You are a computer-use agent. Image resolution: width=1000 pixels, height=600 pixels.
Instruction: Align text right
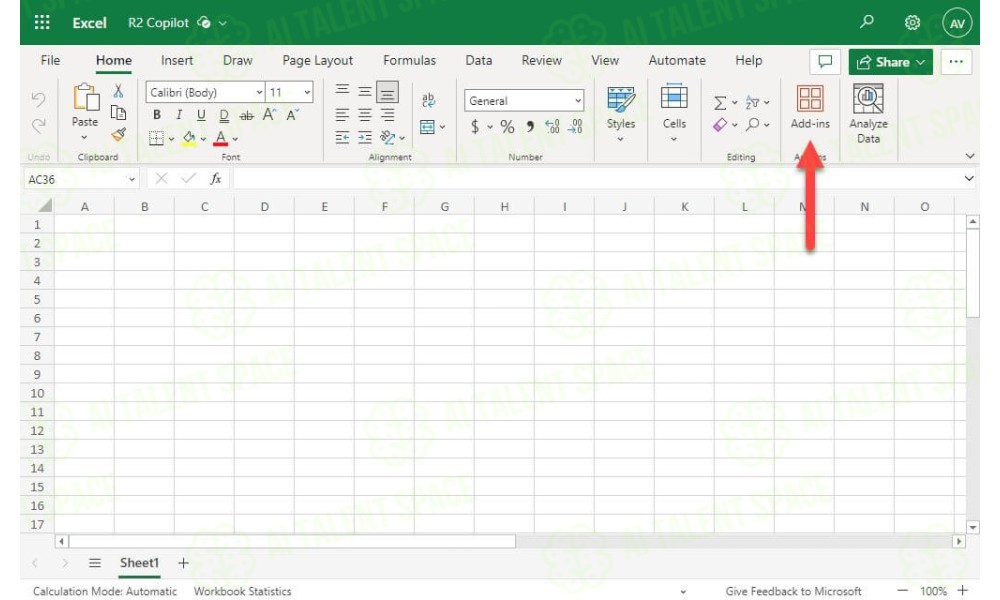point(387,115)
